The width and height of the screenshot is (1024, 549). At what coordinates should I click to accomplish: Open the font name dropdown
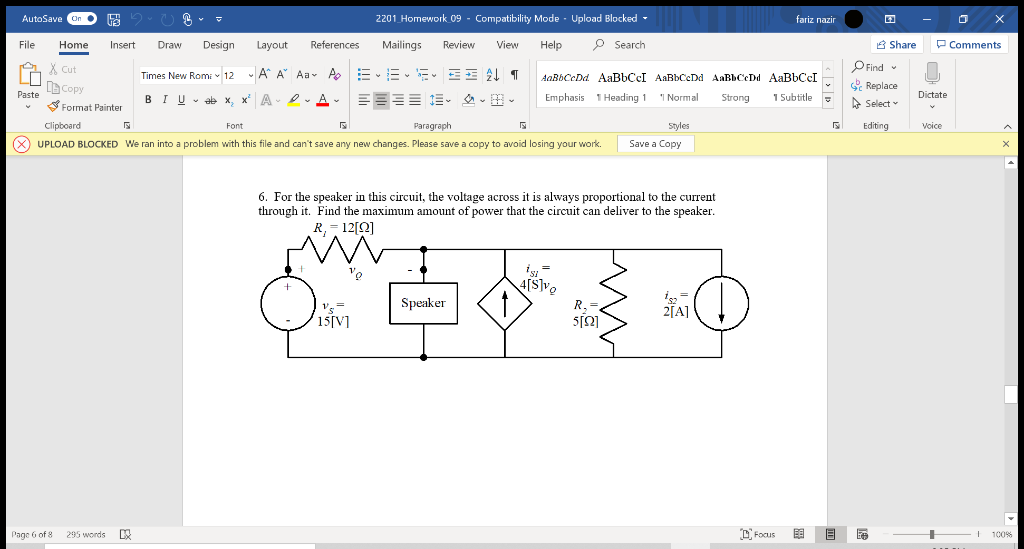217,76
